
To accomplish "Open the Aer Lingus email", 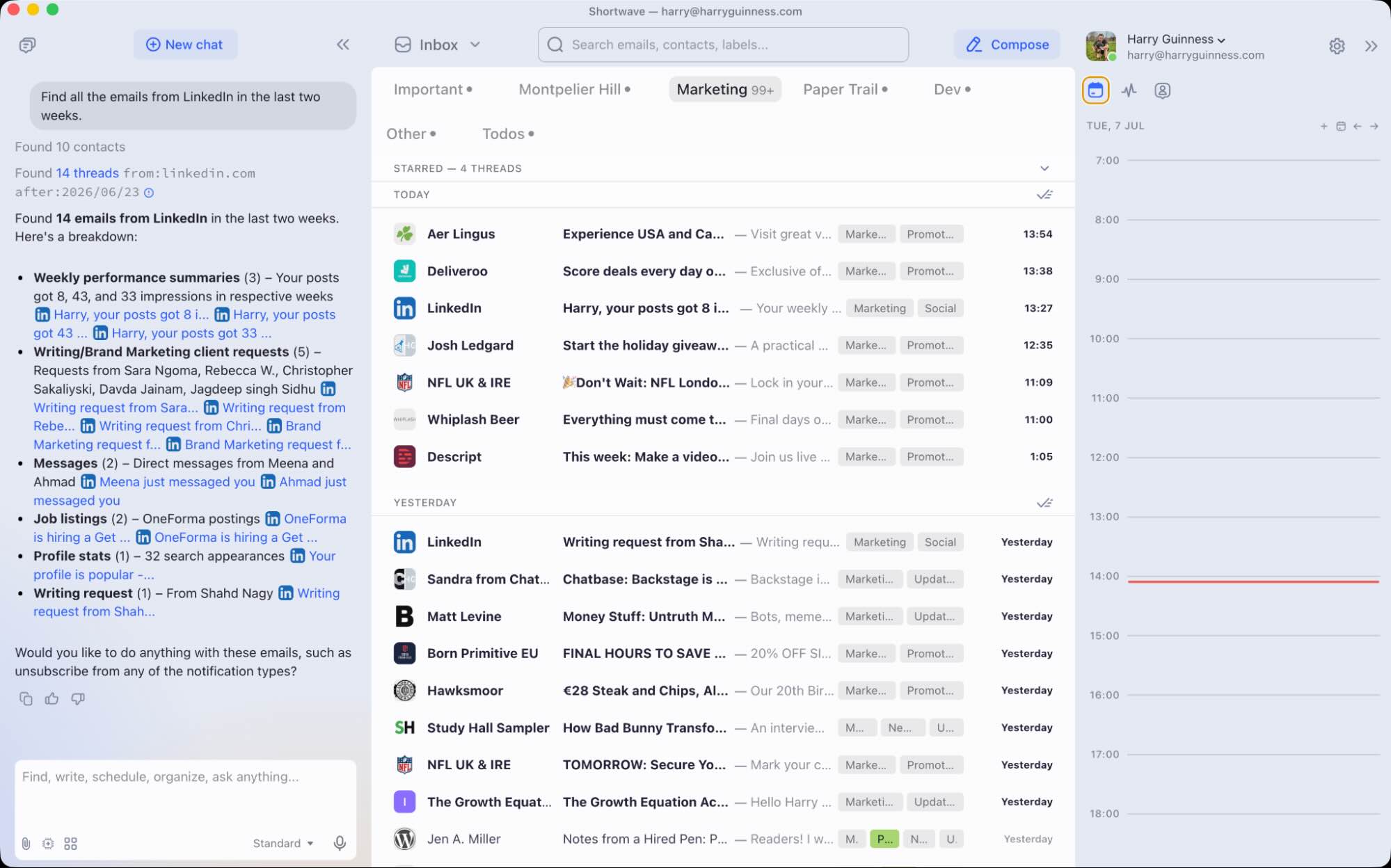I will pos(723,234).
